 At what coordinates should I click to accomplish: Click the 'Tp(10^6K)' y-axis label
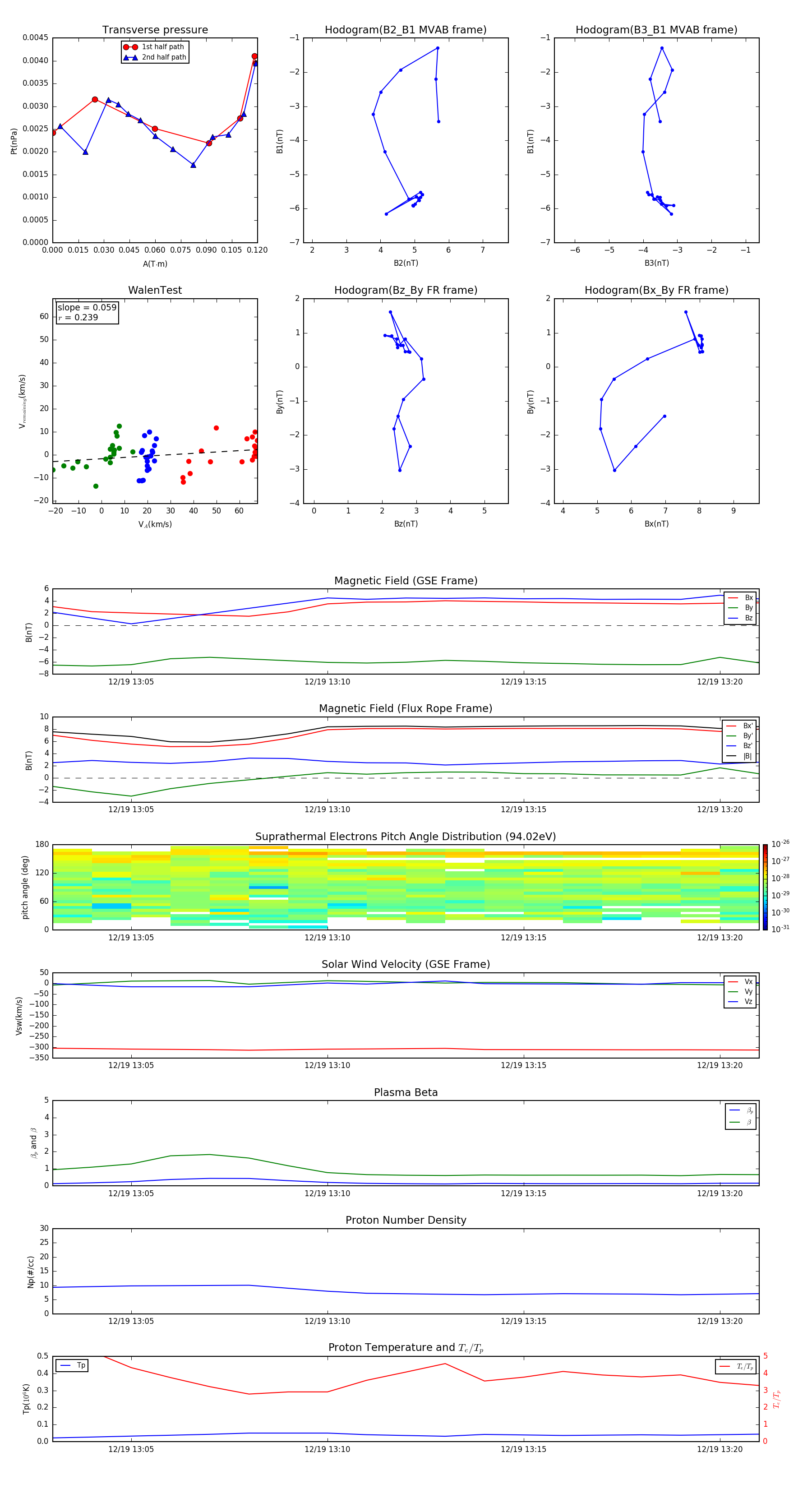click(26, 1399)
